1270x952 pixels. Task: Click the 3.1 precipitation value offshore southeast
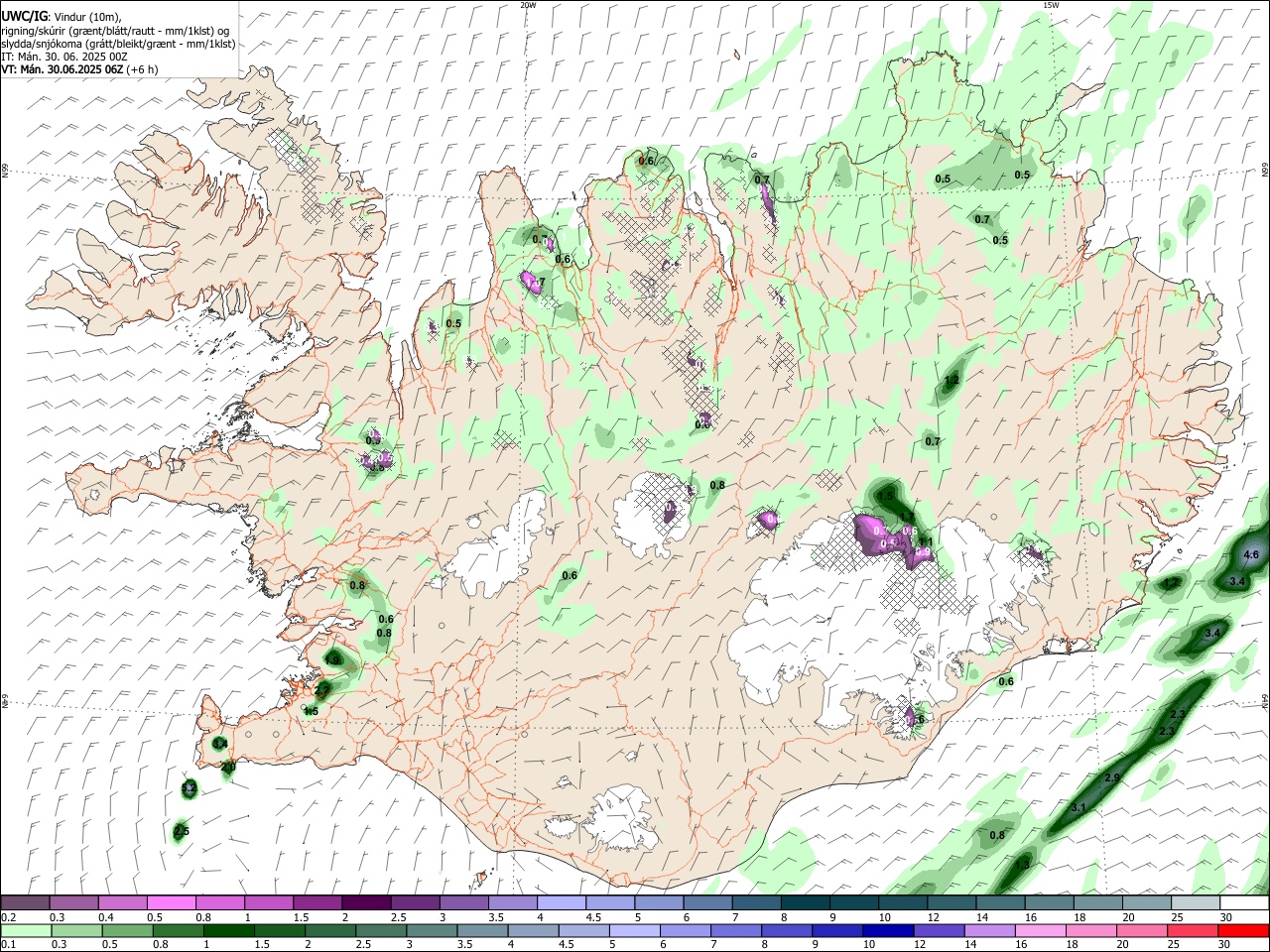1079,808
